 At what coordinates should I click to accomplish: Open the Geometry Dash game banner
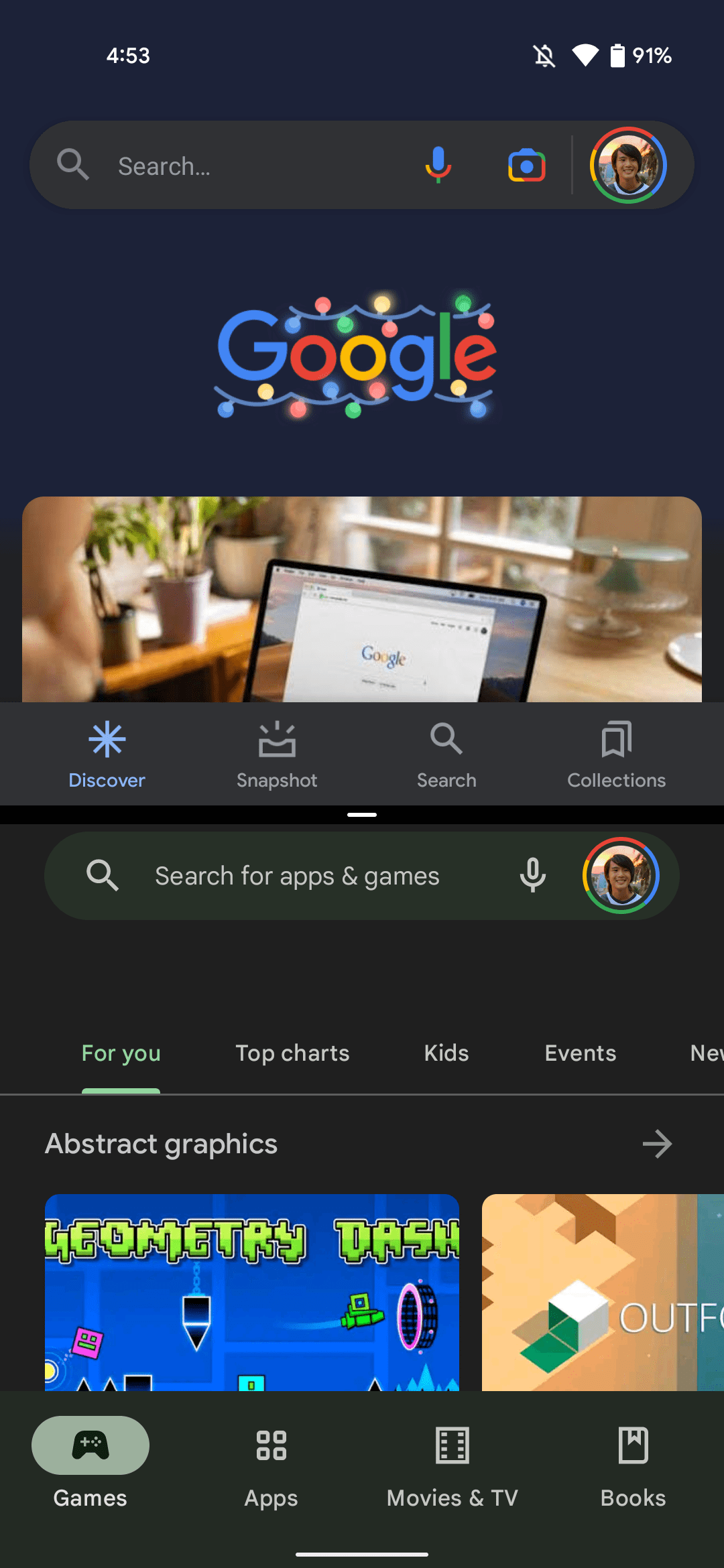252,1292
